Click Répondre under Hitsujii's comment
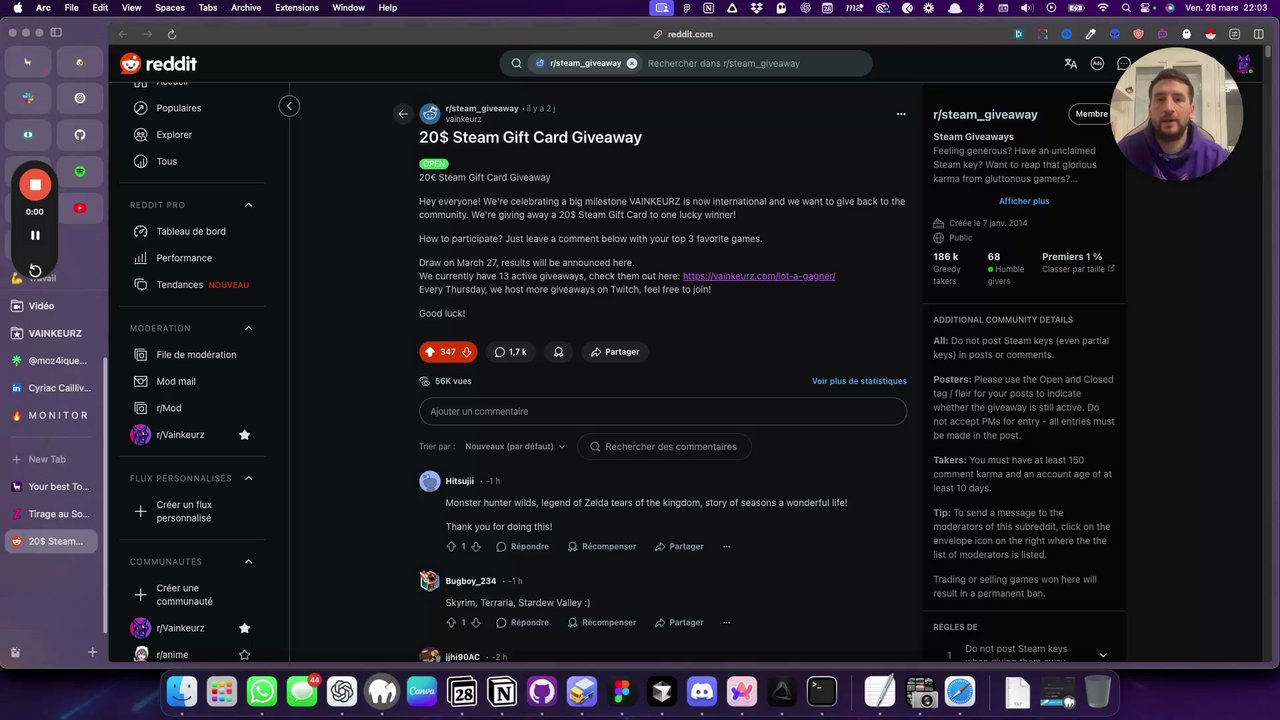 click(x=522, y=547)
